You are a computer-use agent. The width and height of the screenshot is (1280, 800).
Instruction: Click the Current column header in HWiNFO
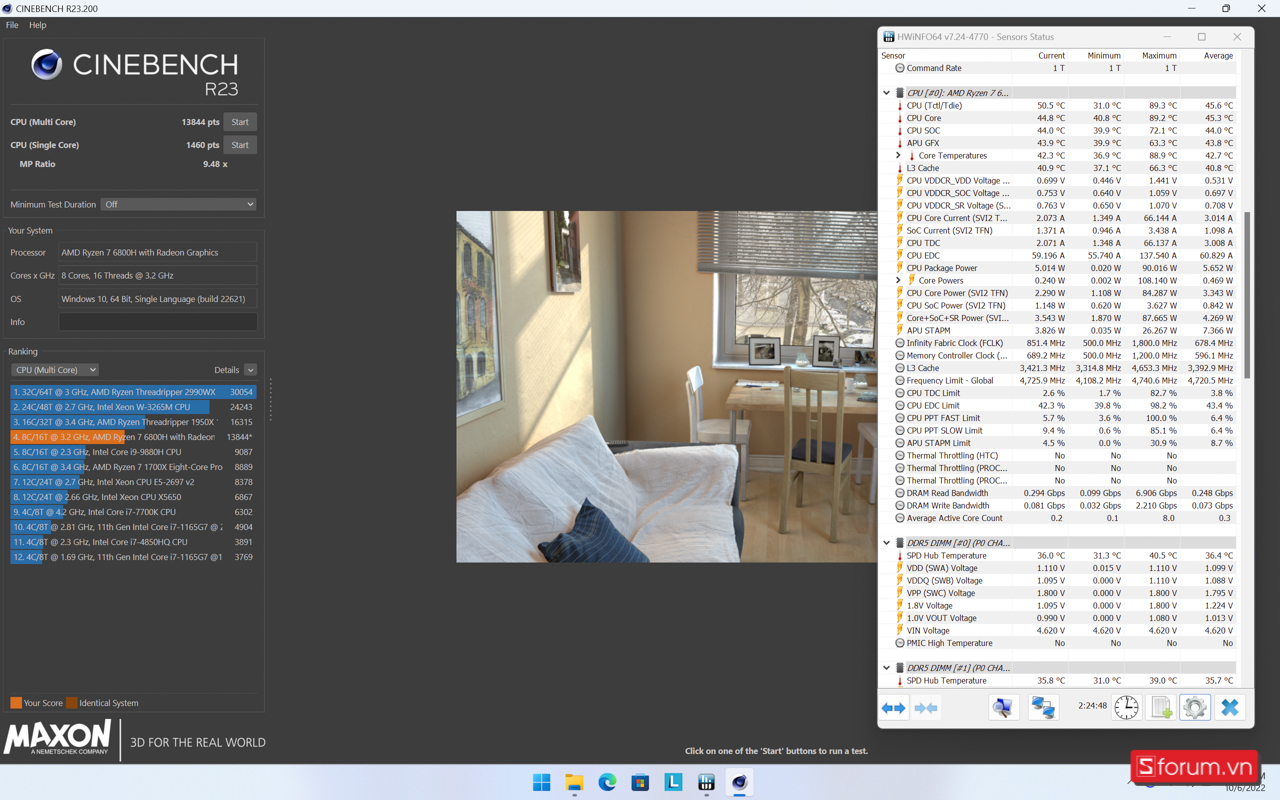click(x=1051, y=56)
